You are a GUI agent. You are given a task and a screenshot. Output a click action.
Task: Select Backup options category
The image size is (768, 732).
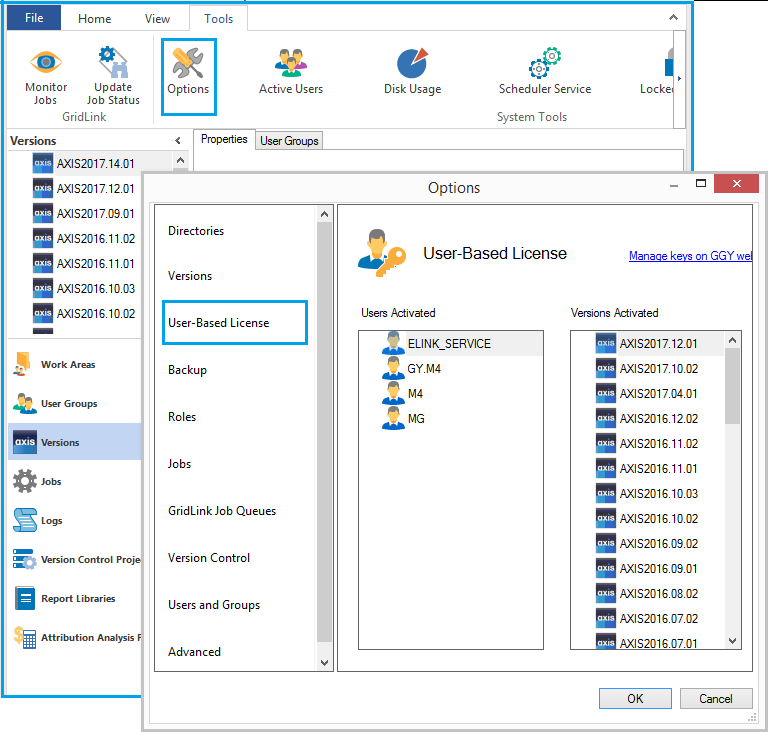point(187,369)
